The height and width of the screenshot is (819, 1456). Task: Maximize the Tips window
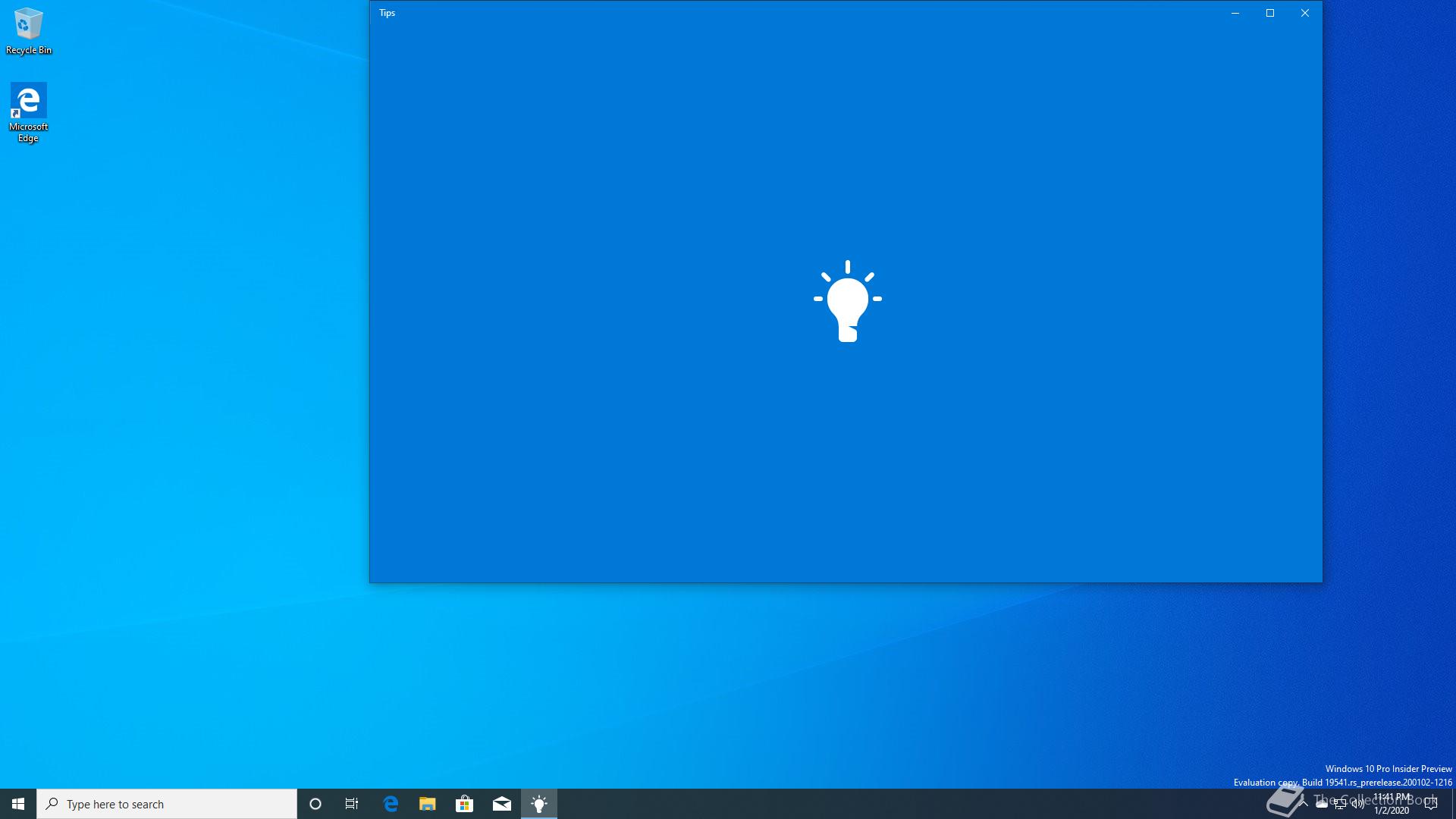point(1270,13)
